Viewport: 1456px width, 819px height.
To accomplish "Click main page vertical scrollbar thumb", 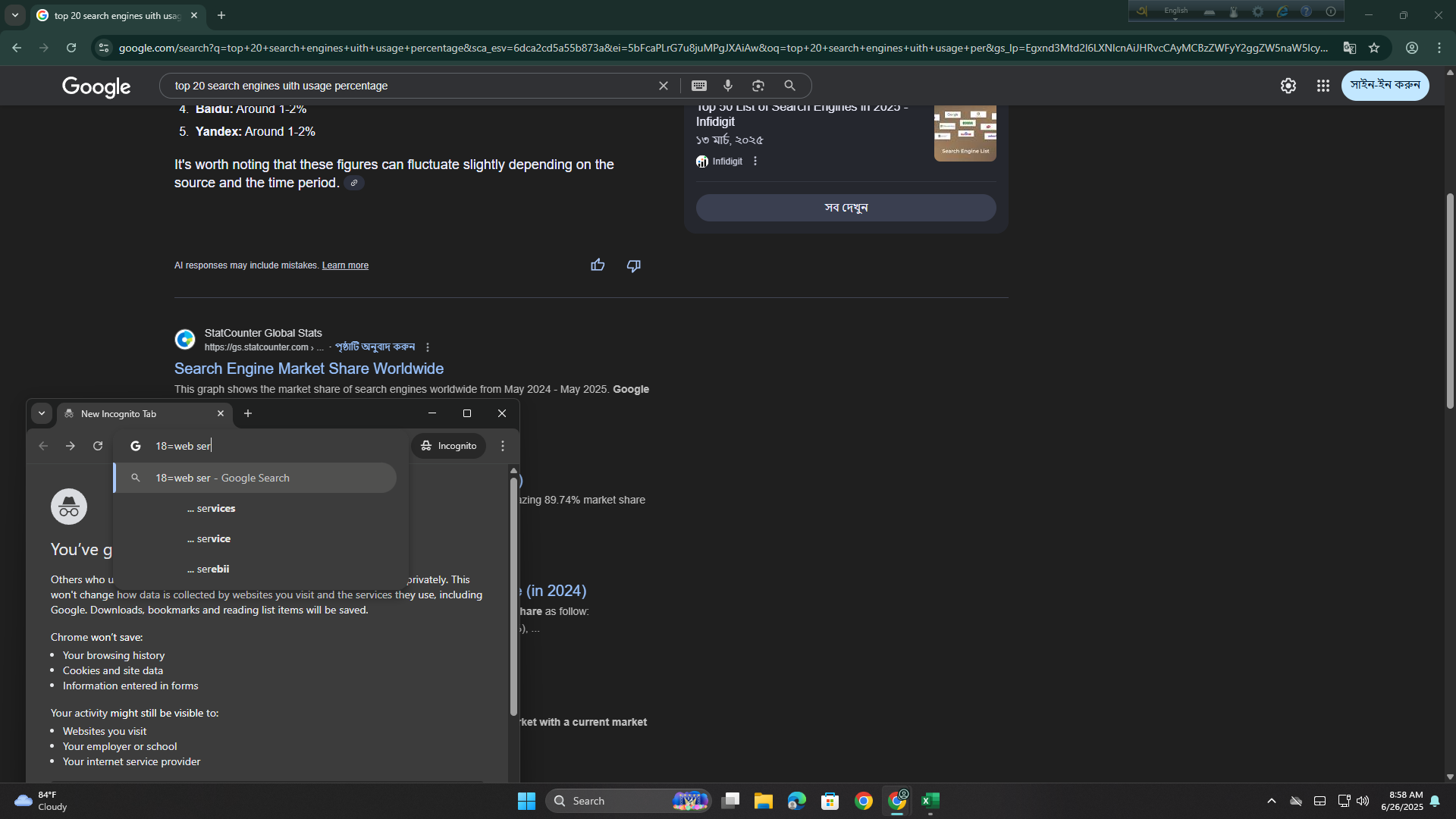I will (1450, 301).
